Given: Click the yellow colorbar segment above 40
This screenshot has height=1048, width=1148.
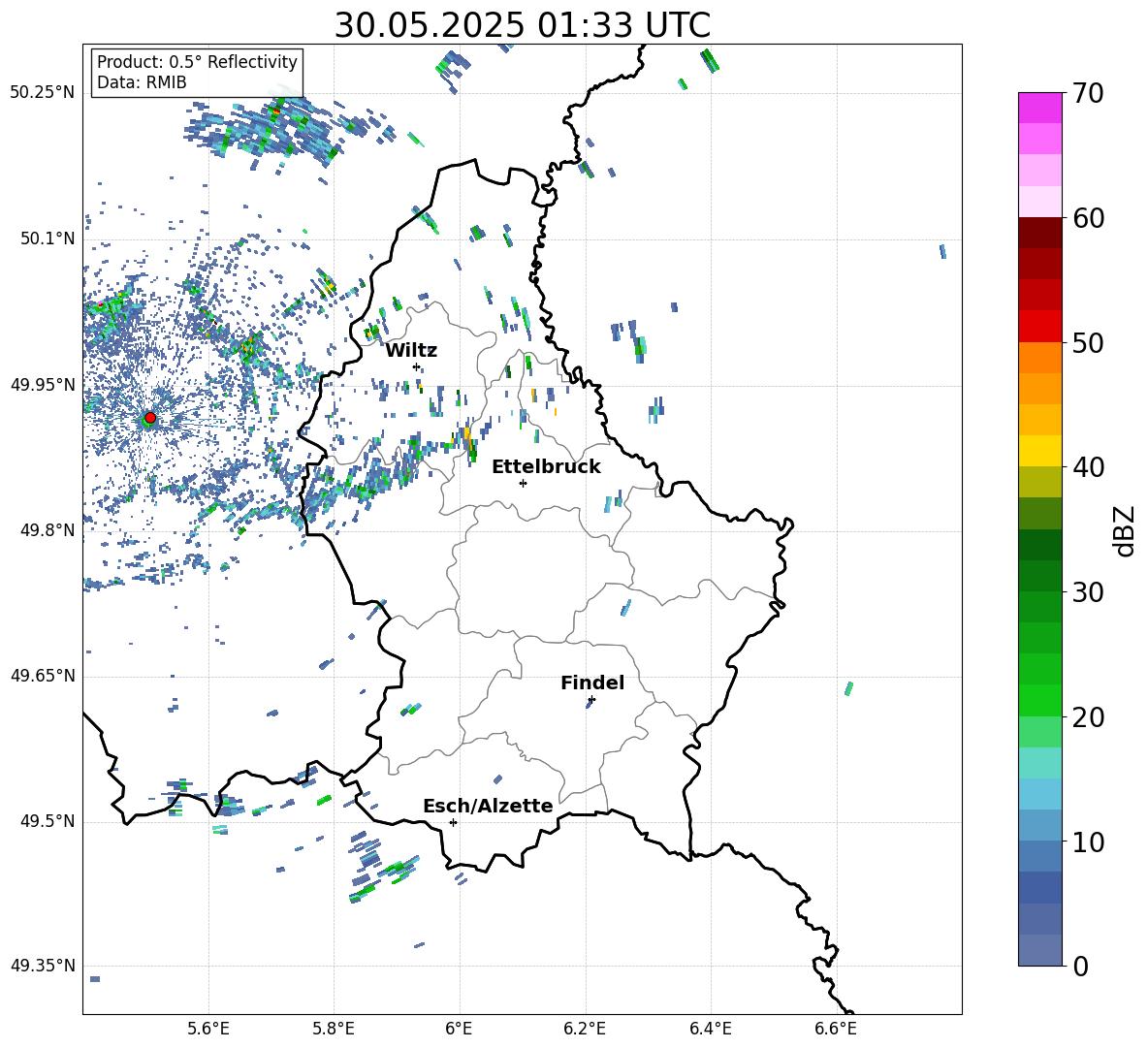Looking at the screenshot, I should click(x=1040, y=451).
